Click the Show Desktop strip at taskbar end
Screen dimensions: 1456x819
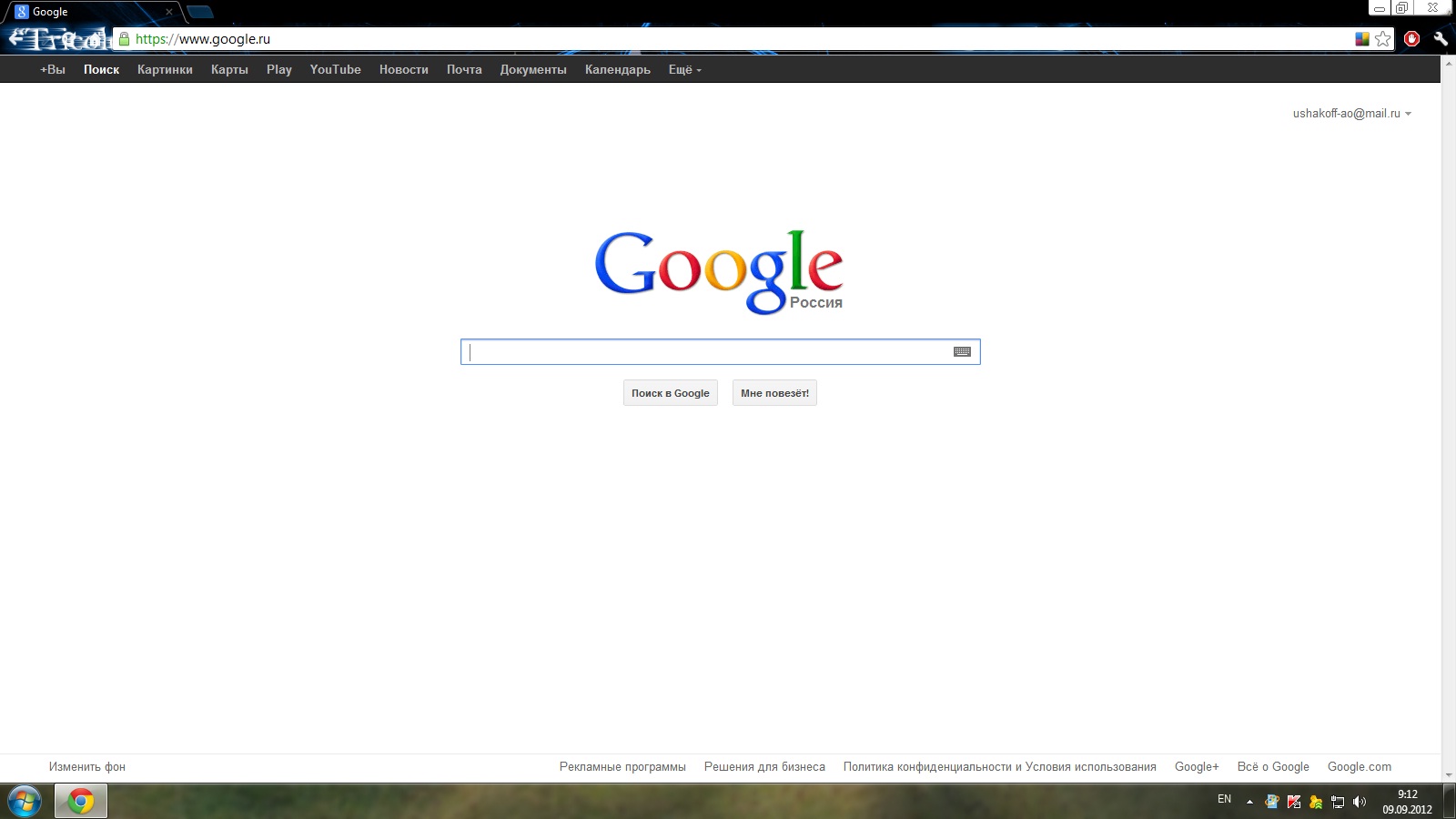coord(1449,802)
